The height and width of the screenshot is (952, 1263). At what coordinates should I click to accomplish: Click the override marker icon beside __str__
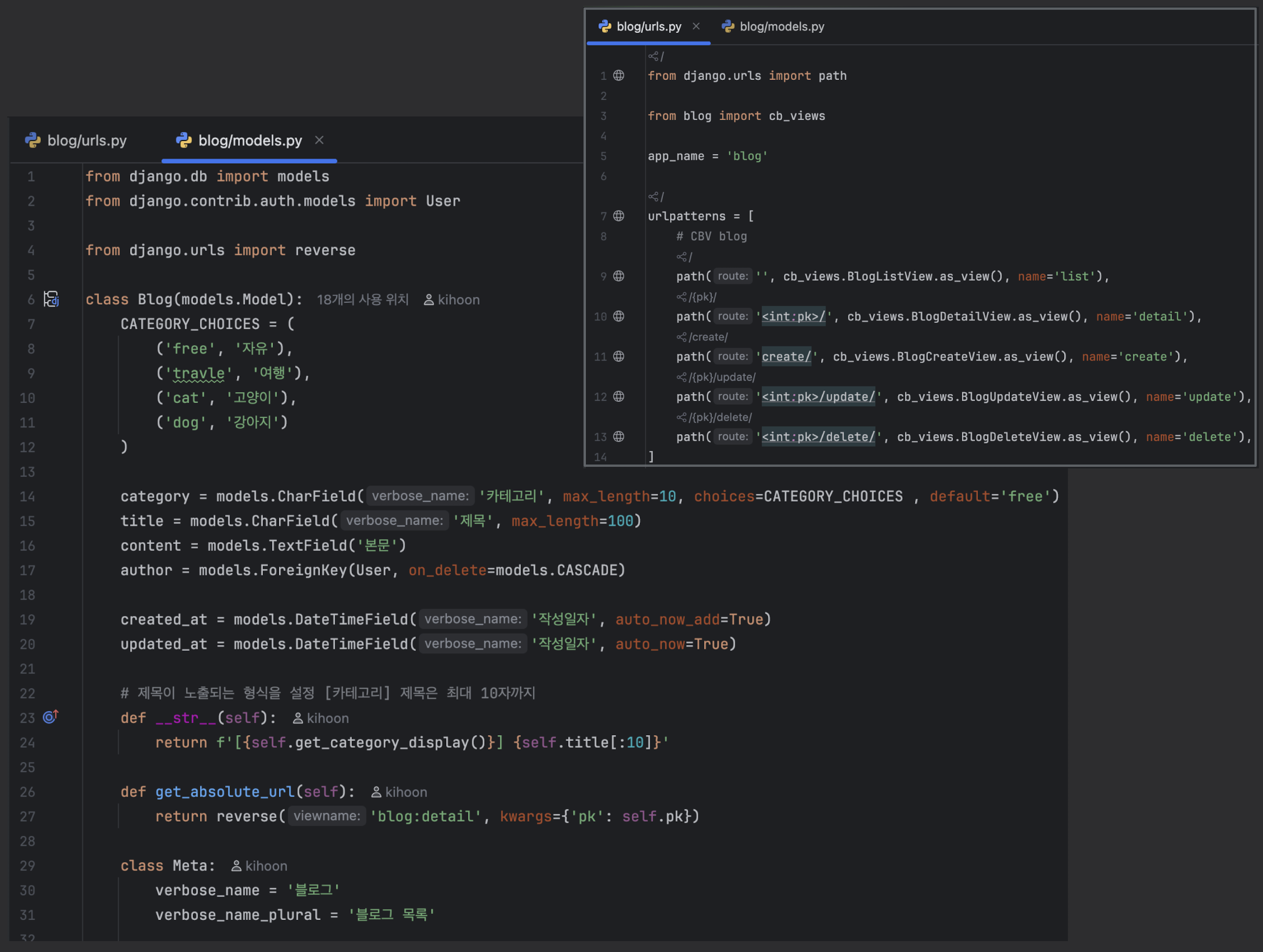click(x=50, y=716)
